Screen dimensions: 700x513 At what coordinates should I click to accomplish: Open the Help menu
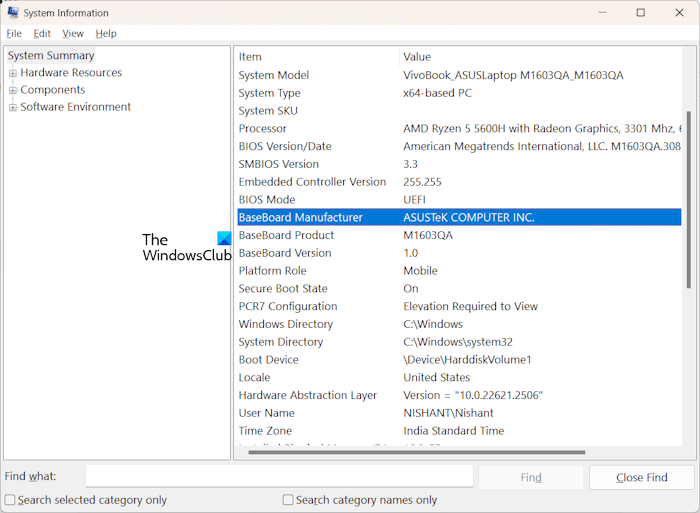(x=106, y=33)
